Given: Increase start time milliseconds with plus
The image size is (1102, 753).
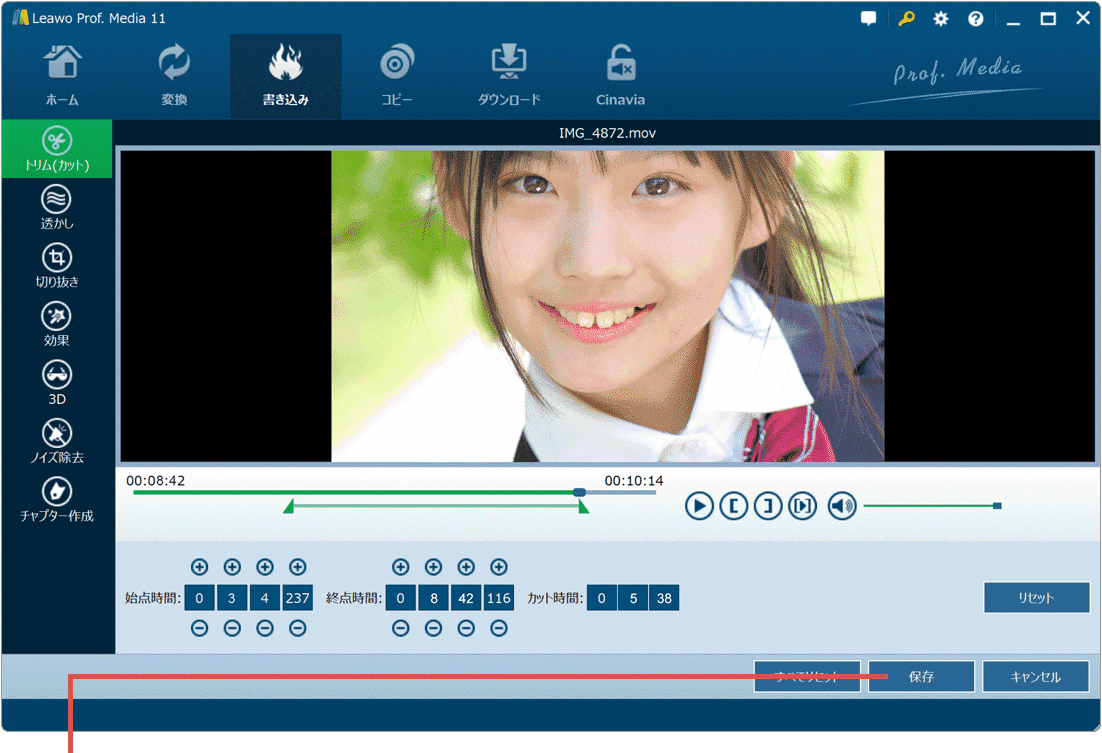Looking at the screenshot, I should point(297,568).
